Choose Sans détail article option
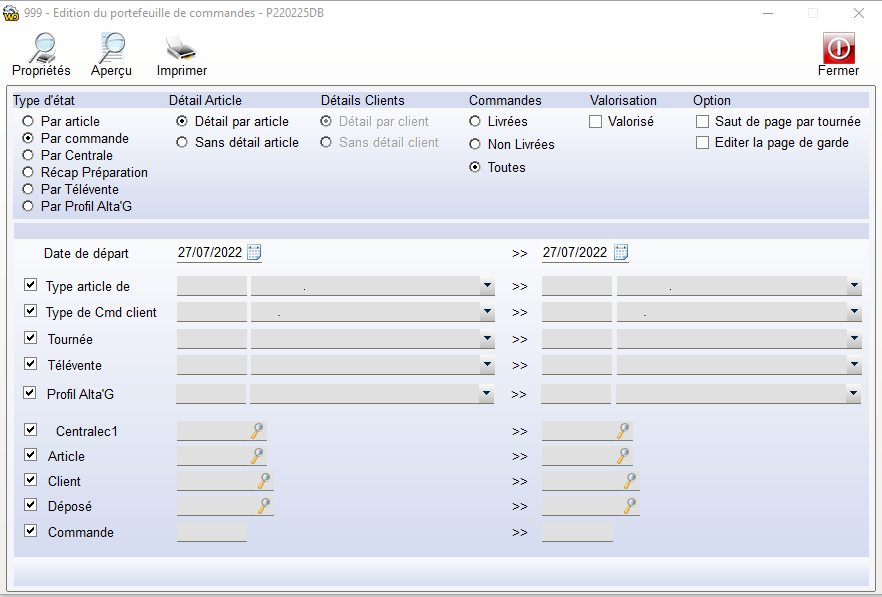The width and height of the screenshot is (882, 597). tap(182, 142)
